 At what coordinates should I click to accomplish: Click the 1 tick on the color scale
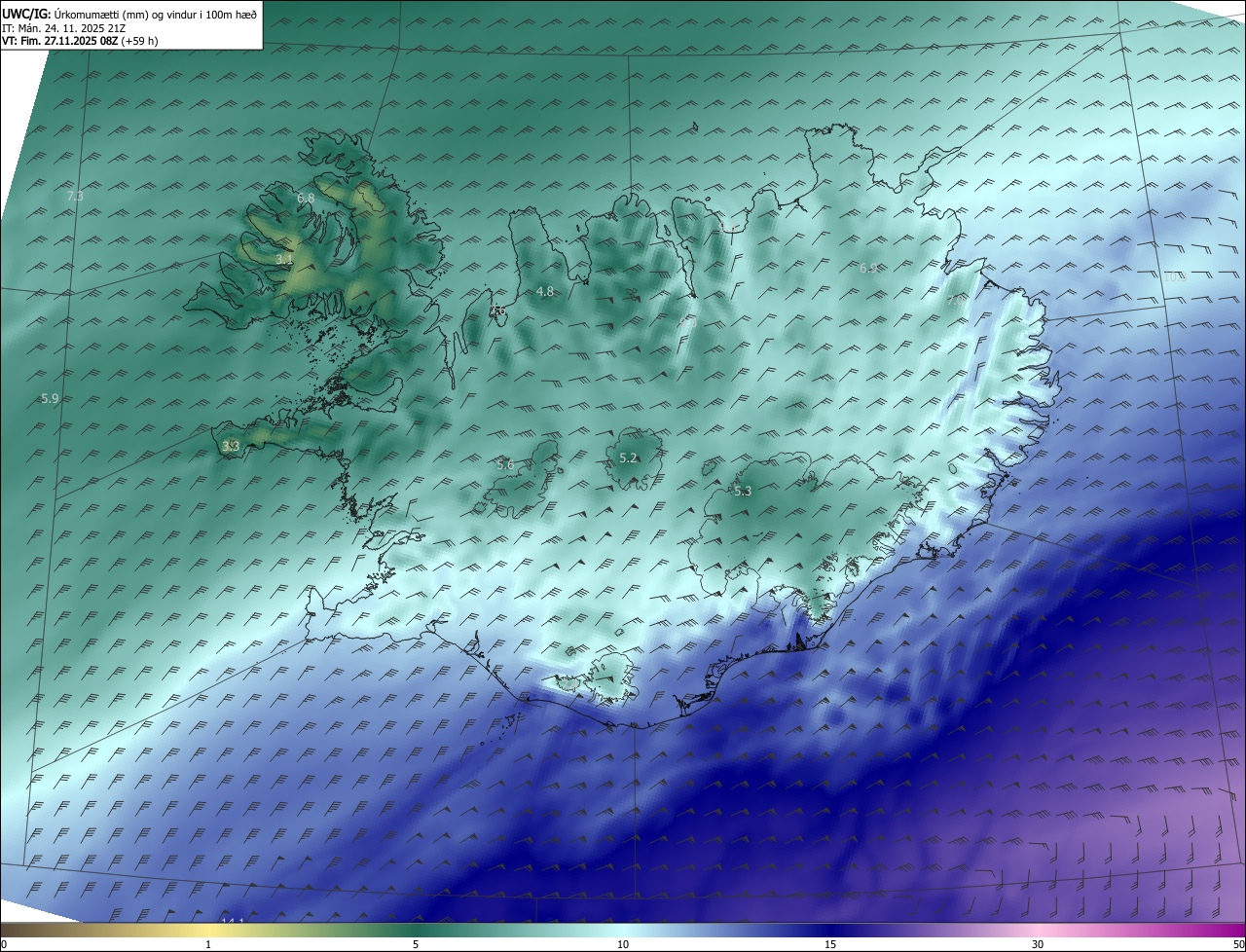[208, 944]
